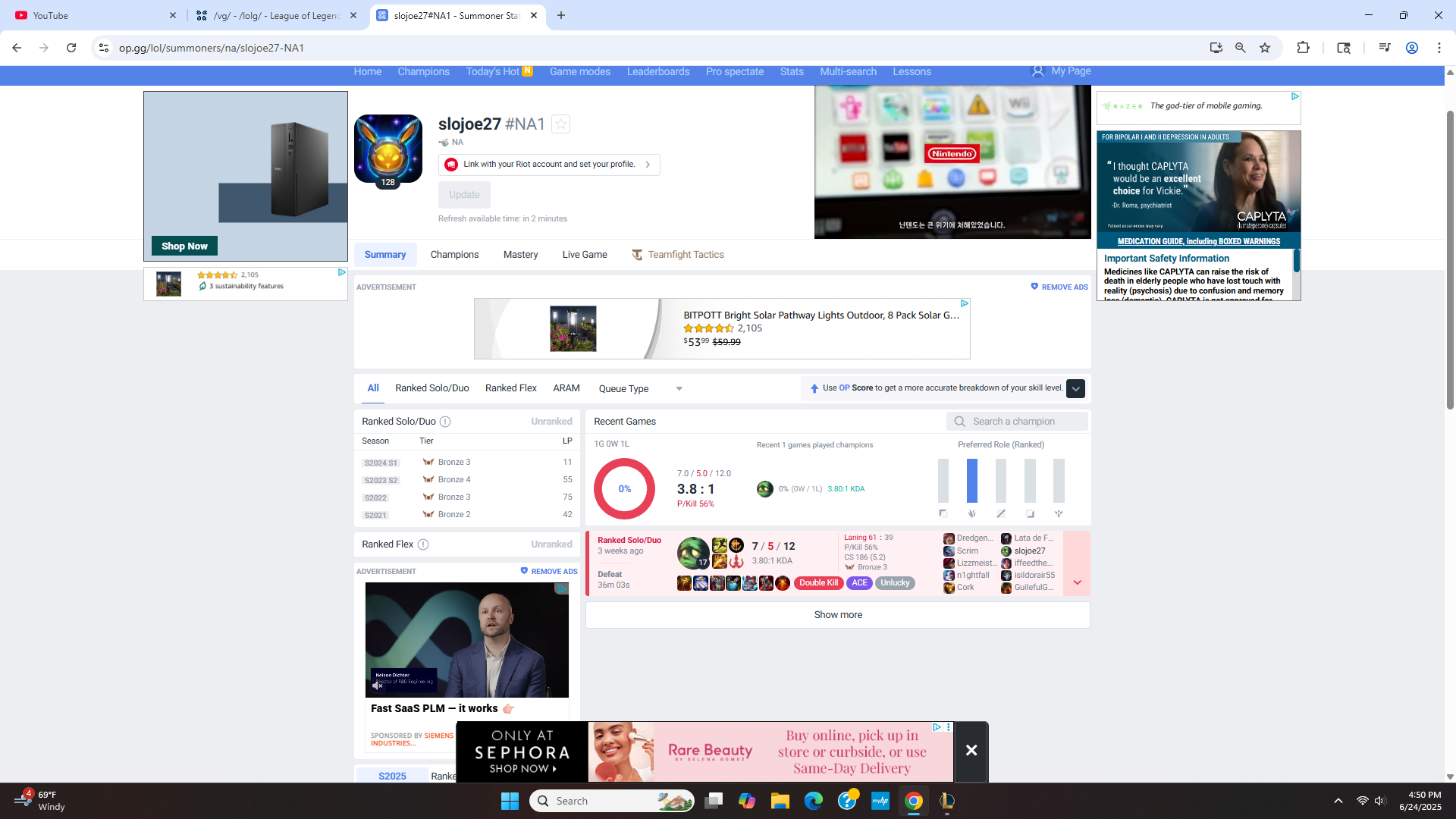
Task: Open Leaderboards navigation item
Action: 658,72
